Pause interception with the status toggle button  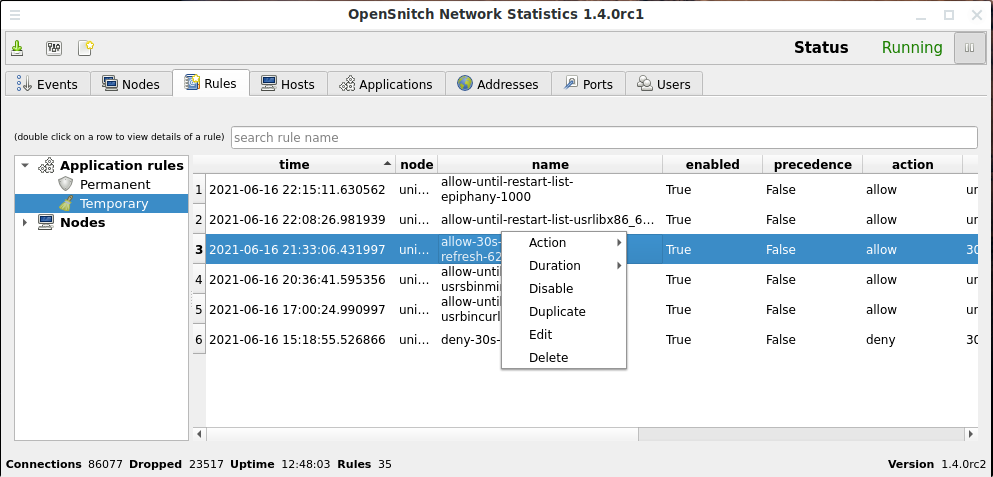[969, 48]
